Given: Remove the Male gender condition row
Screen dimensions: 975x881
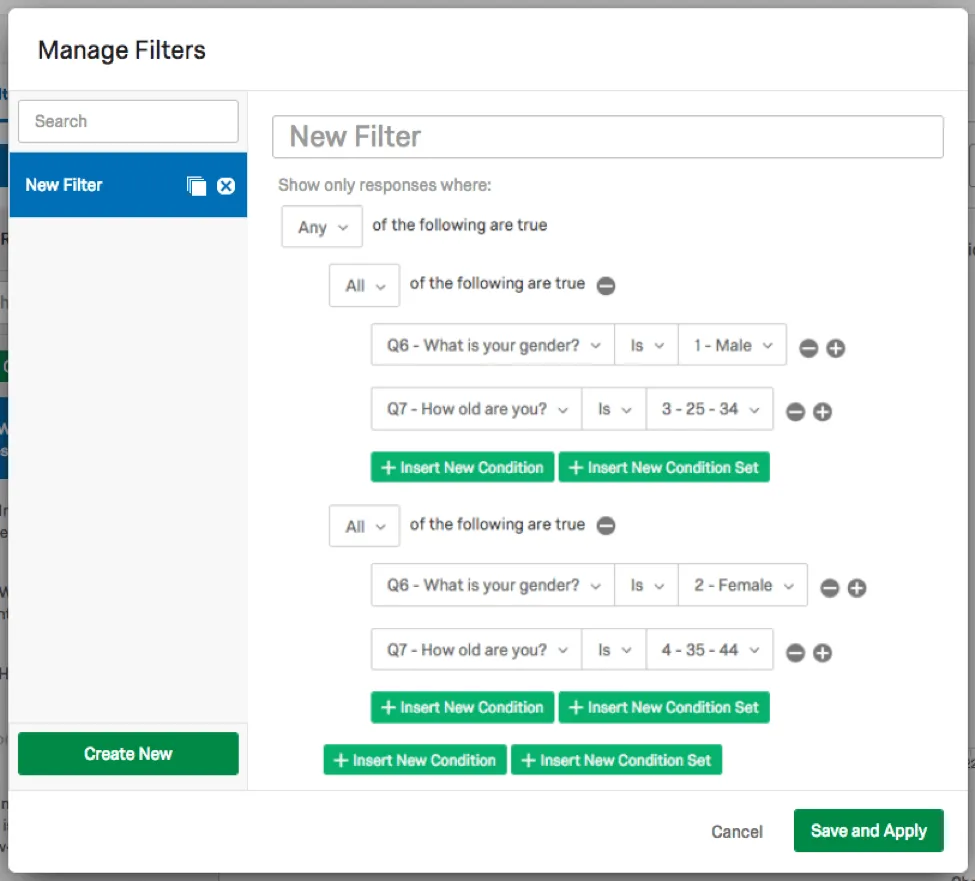Looking at the screenshot, I should [x=808, y=348].
